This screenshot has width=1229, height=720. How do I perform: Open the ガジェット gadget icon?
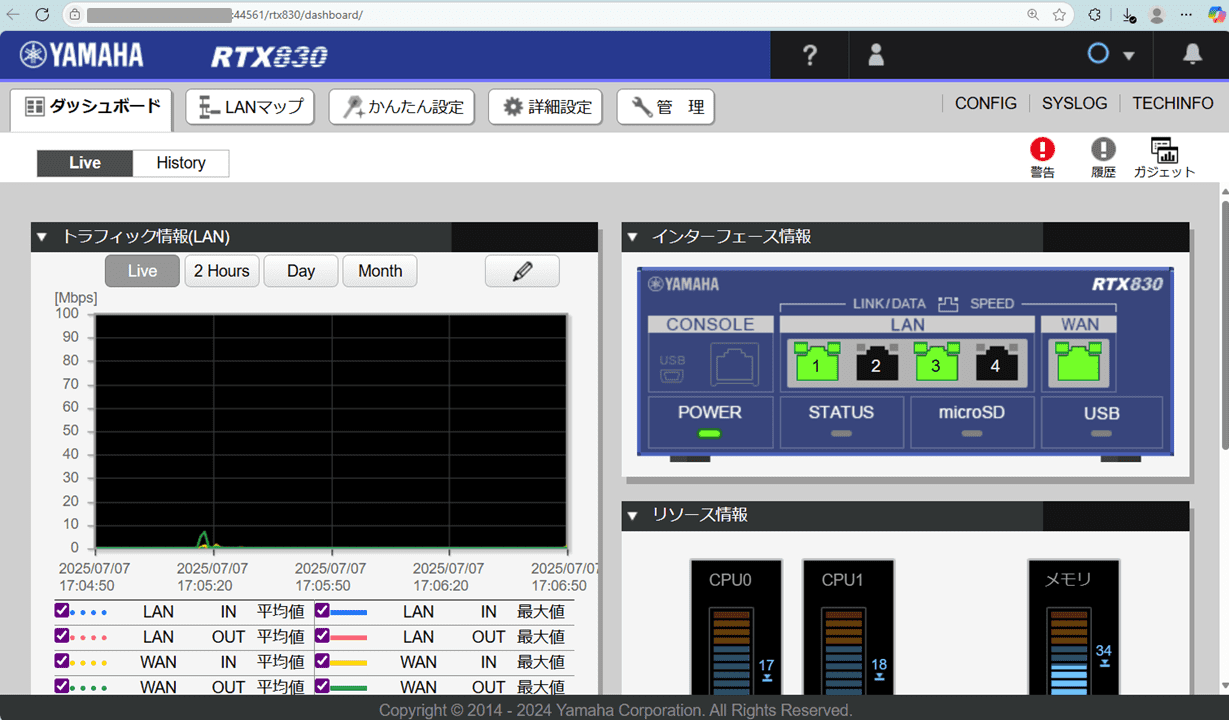point(1164,157)
